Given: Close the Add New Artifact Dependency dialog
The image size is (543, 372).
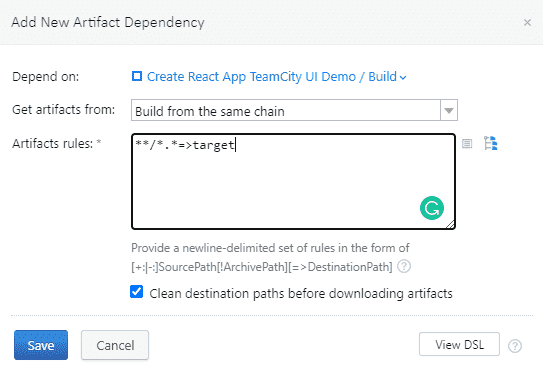Looking at the screenshot, I should coord(527,23).
